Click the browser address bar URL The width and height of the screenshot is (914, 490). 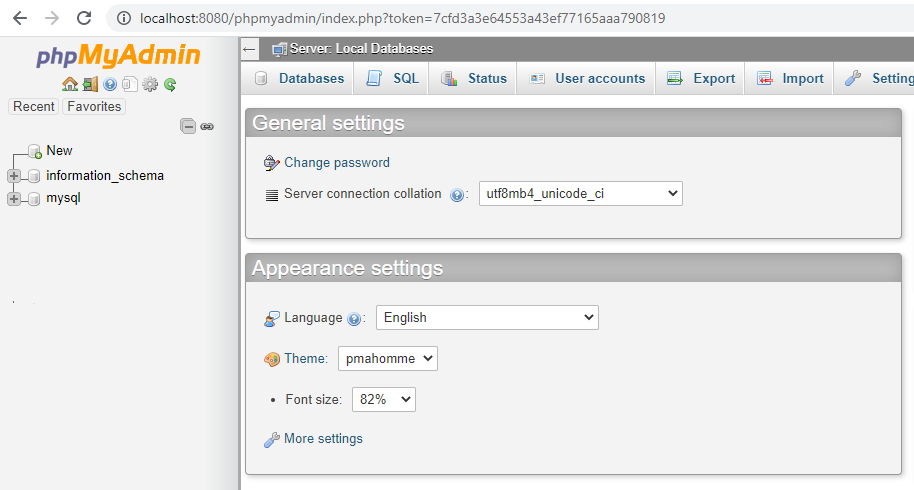(x=402, y=19)
